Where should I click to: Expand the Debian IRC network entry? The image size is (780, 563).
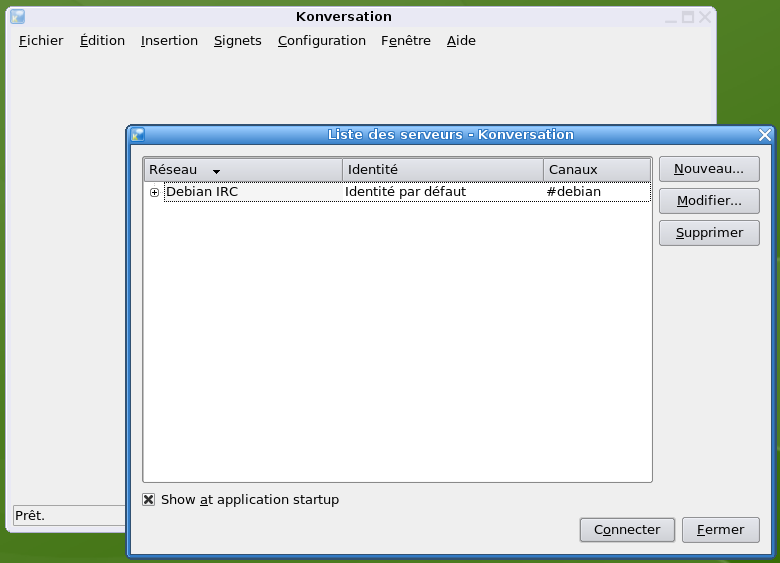(x=154, y=192)
